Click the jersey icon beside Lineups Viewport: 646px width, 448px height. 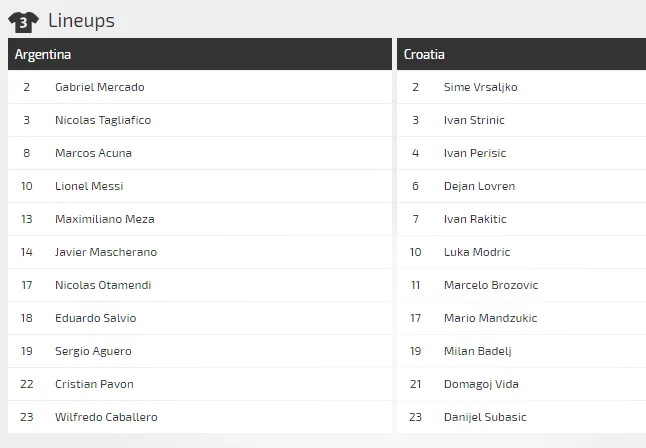[23, 20]
